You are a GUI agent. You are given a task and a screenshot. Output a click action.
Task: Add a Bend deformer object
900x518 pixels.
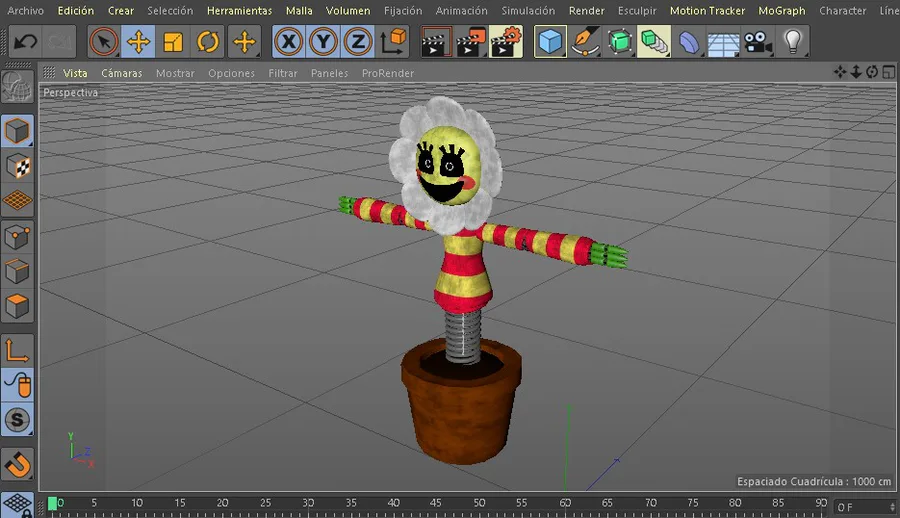(689, 41)
